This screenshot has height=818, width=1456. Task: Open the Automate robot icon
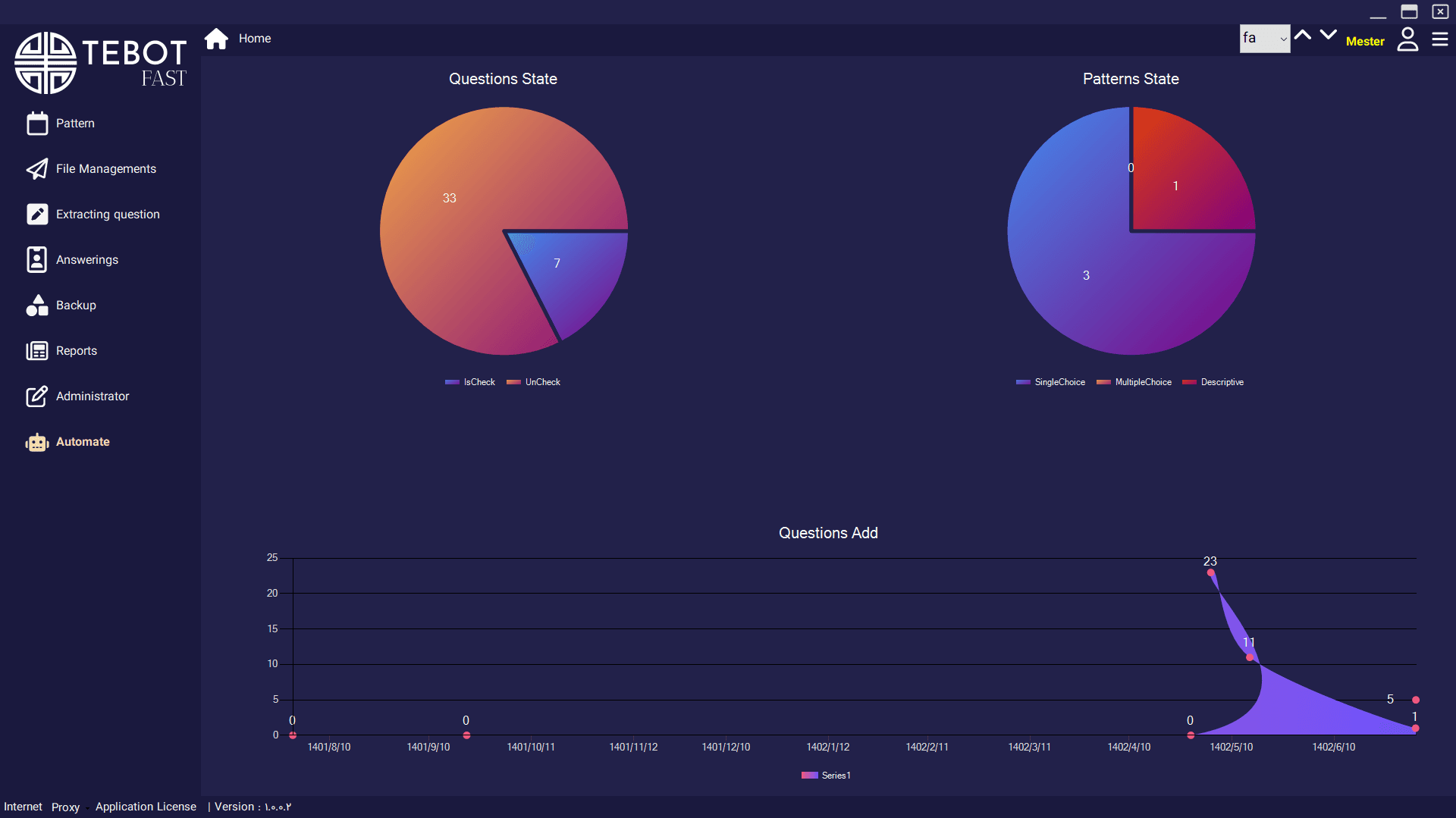[x=37, y=442]
